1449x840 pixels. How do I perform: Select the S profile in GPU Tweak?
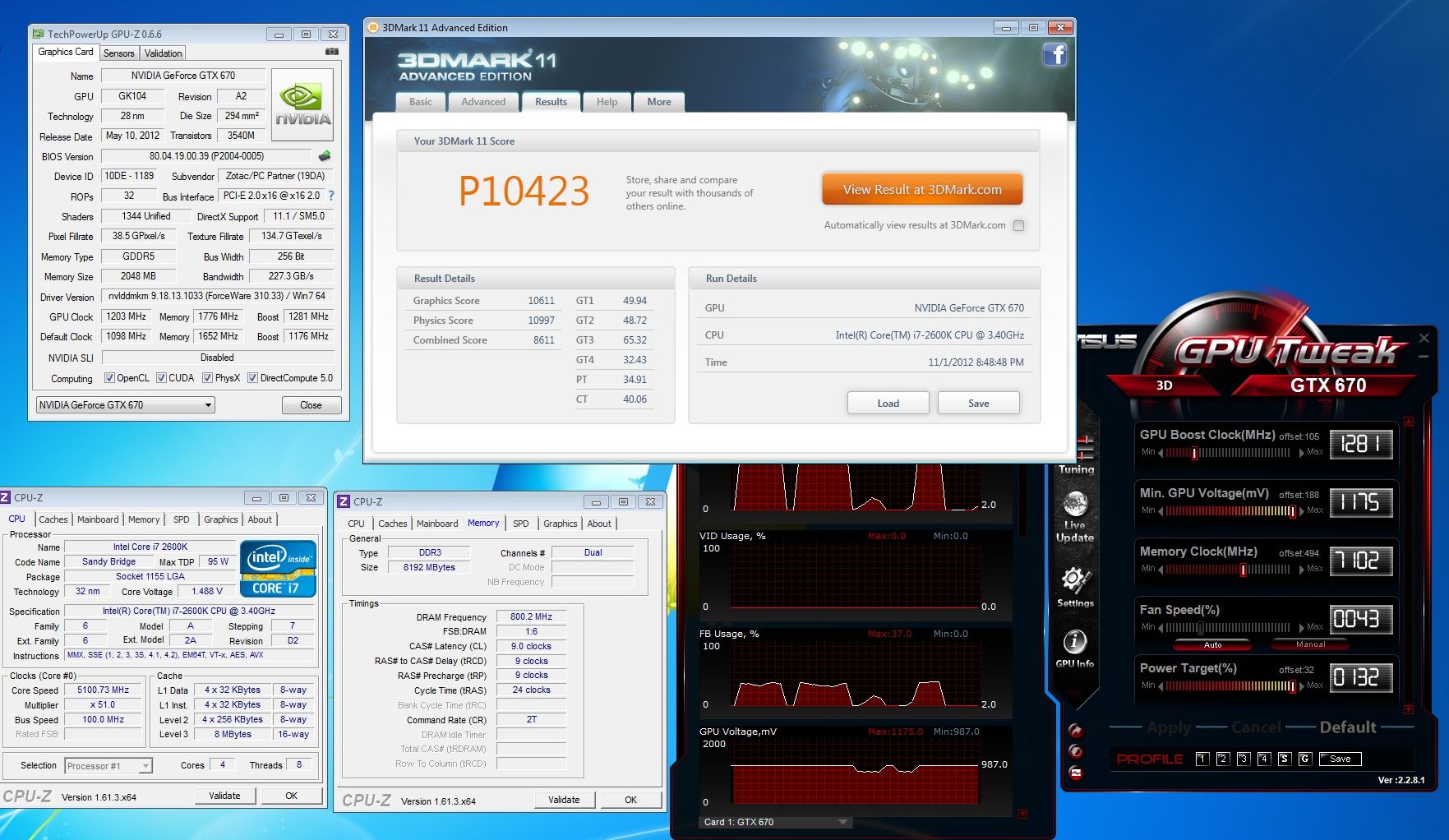click(1285, 759)
